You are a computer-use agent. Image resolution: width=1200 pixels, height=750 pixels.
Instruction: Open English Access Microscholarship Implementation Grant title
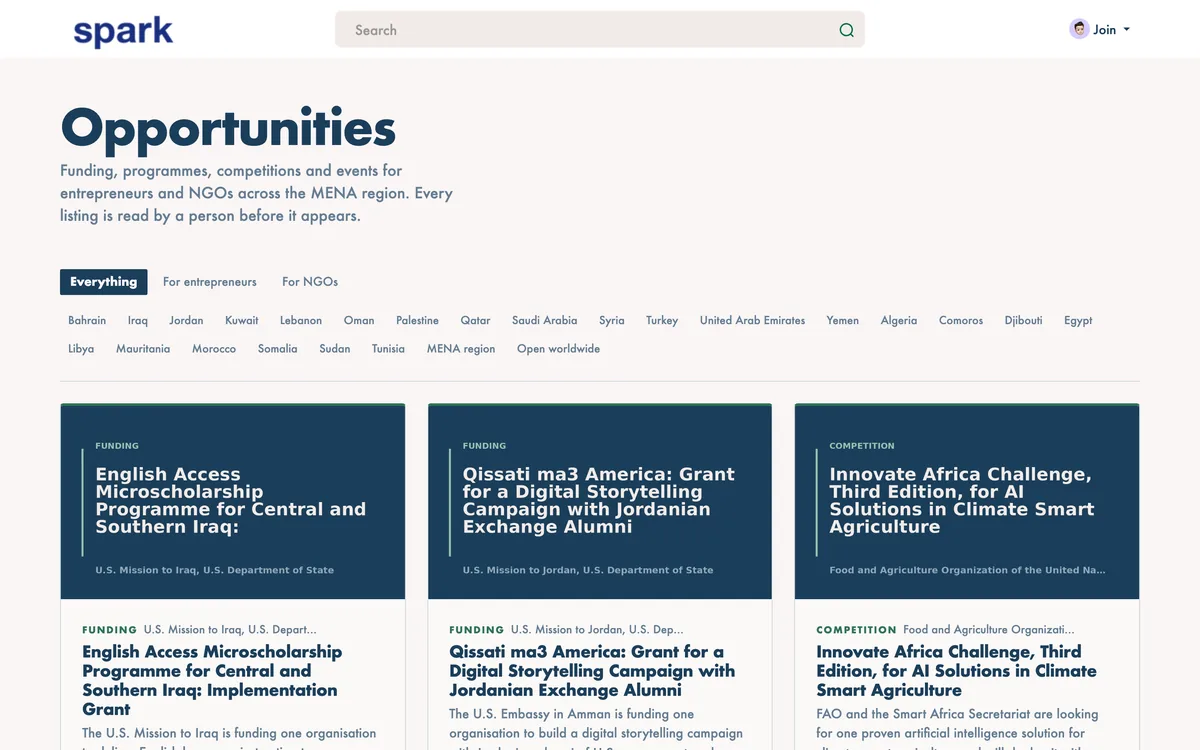click(x=212, y=681)
